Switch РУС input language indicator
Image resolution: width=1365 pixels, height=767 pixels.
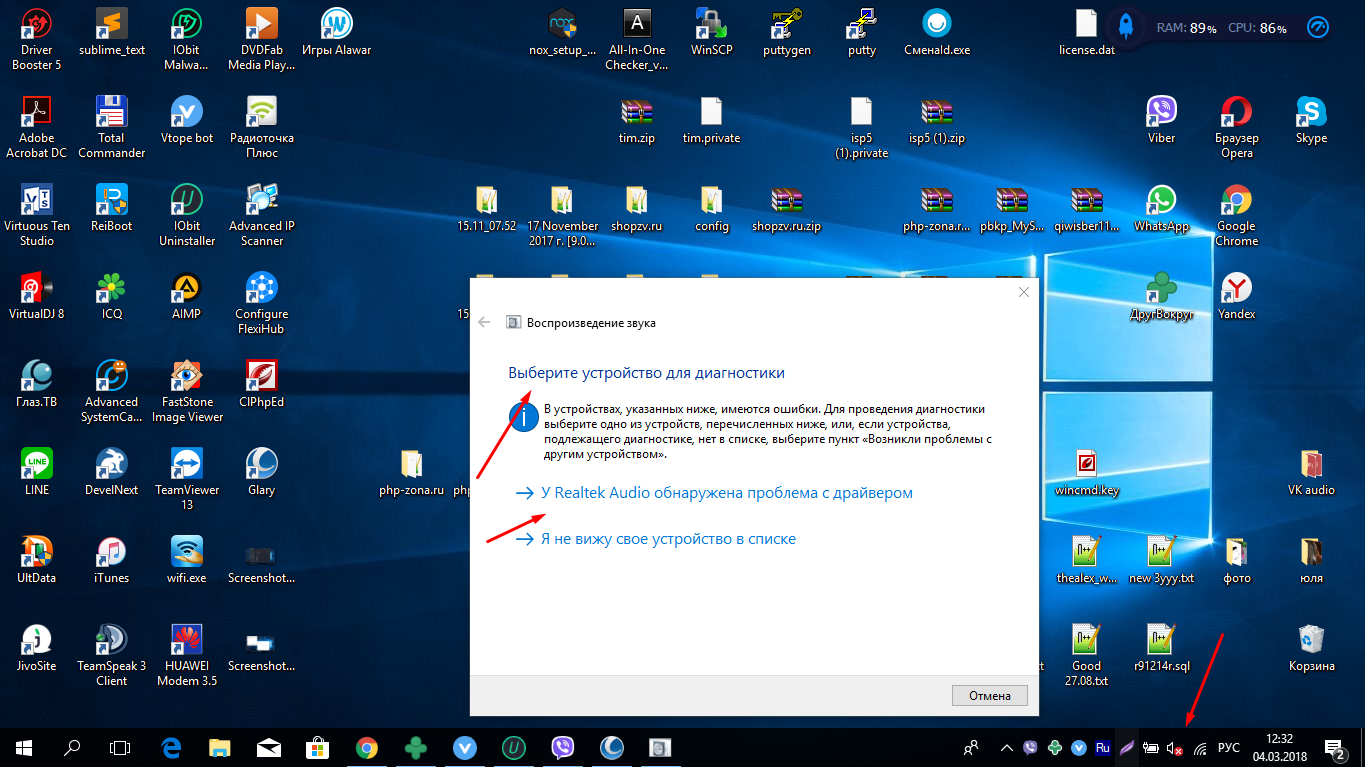[1229, 747]
